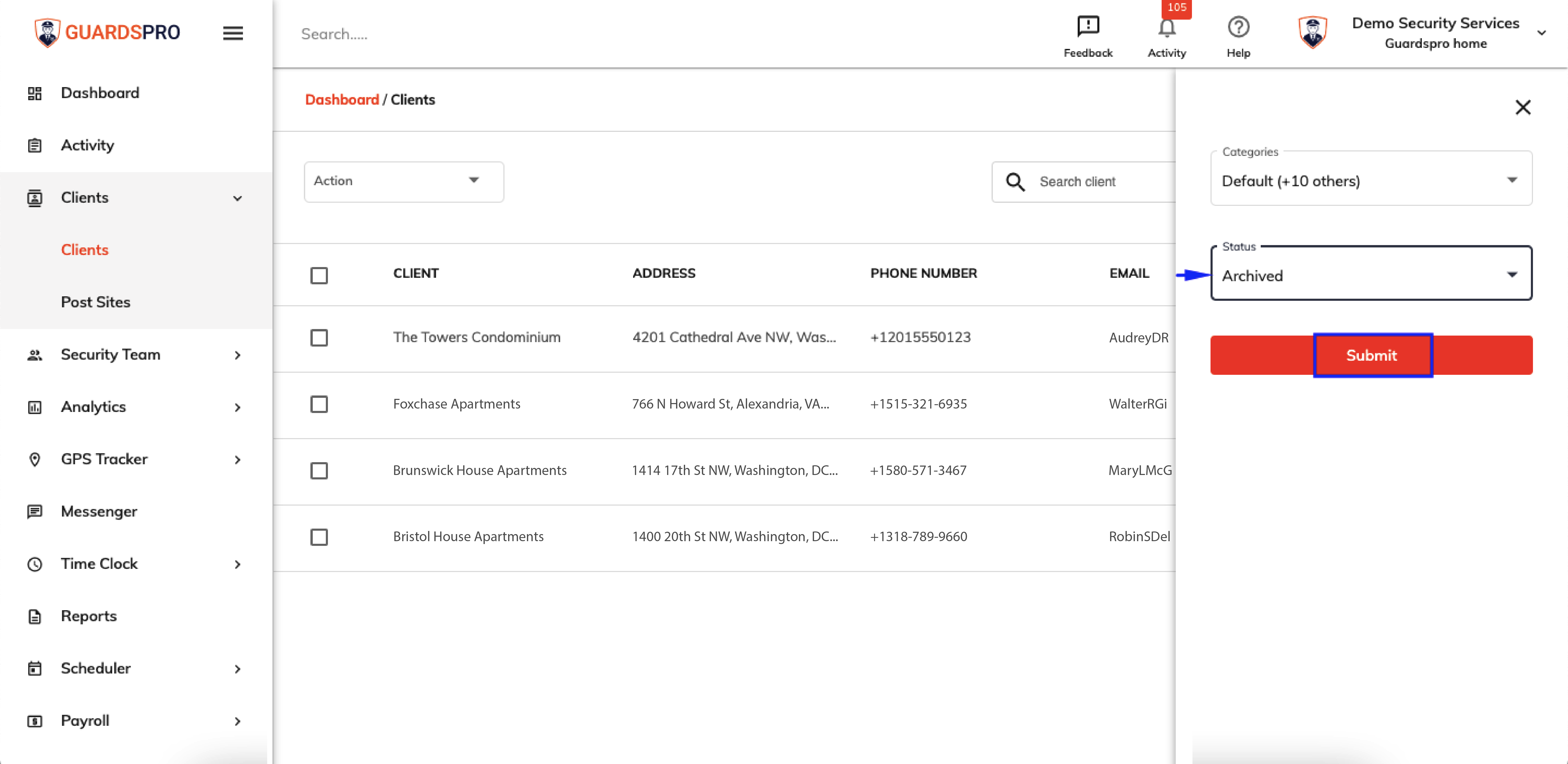Click the Scheduler calendar icon
1568x764 pixels.
coord(35,669)
